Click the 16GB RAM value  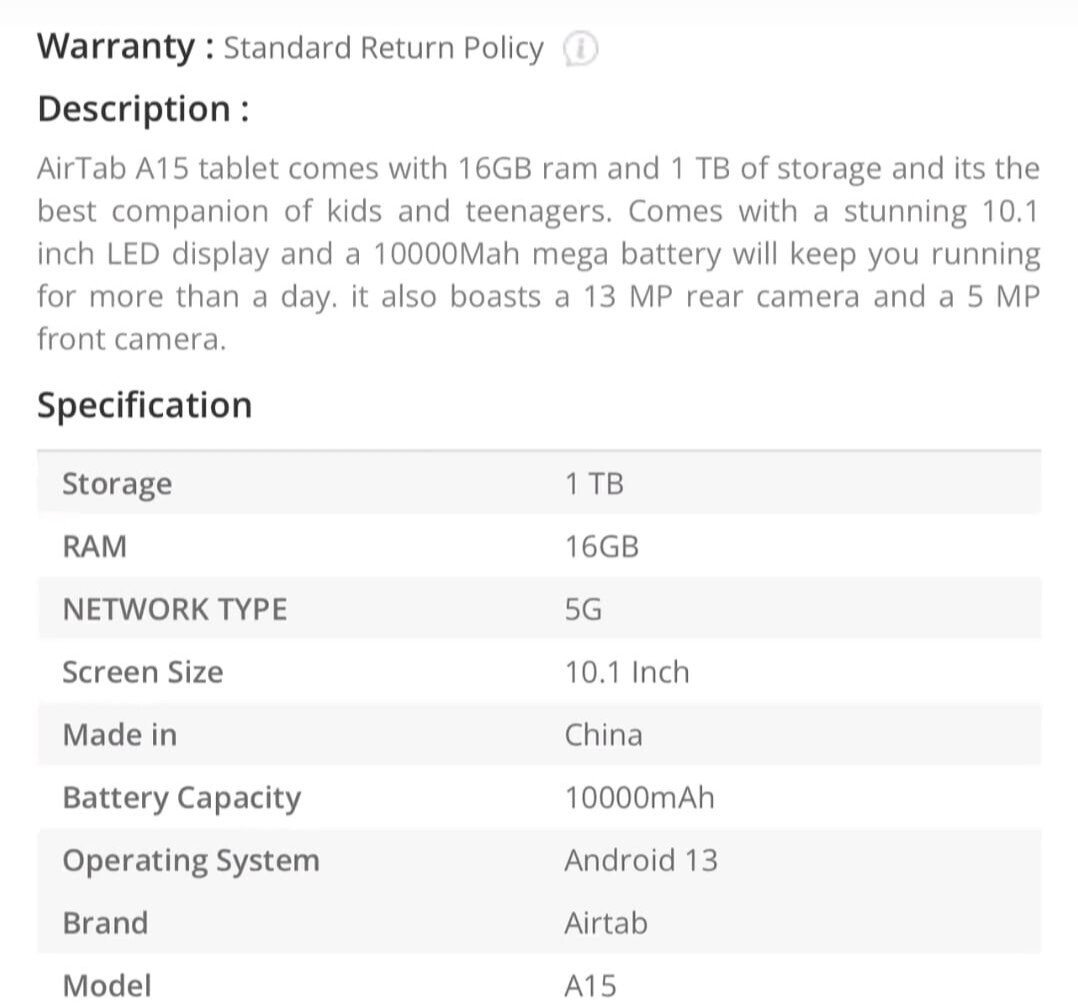(602, 547)
